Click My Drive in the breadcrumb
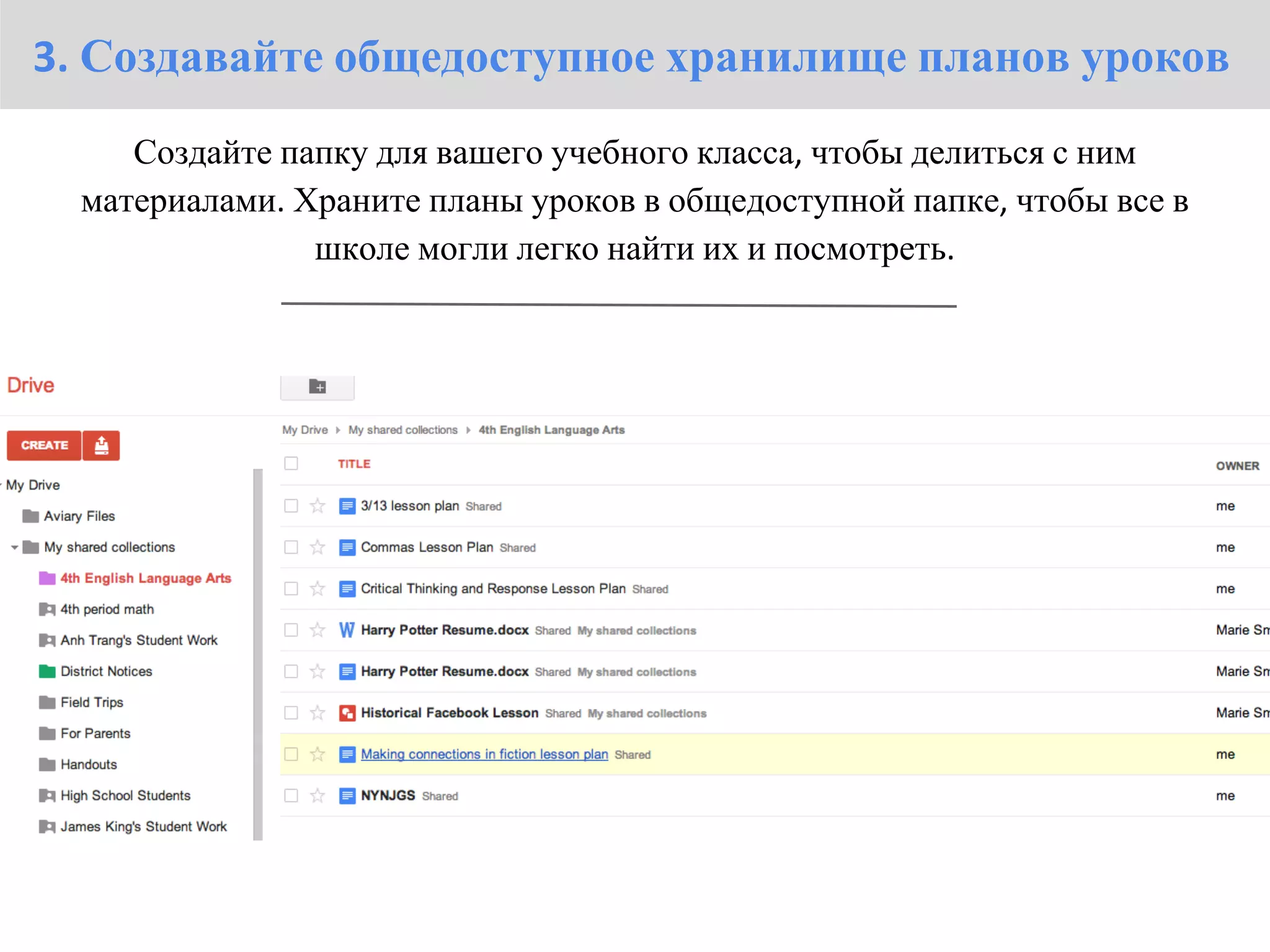Image resolution: width=1270 pixels, height=952 pixels. [x=305, y=430]
